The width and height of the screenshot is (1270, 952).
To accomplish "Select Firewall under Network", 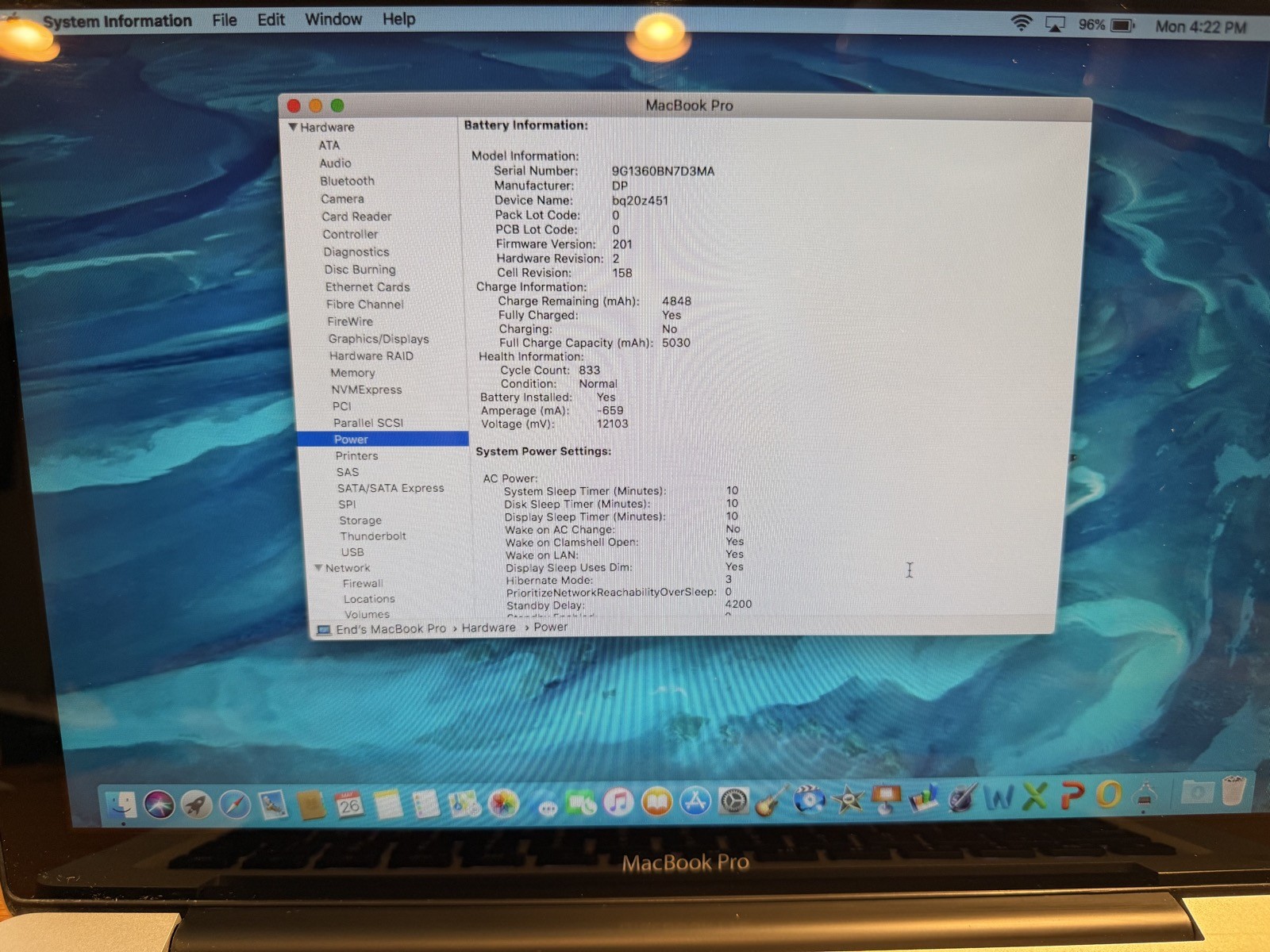I will tap(363, 583).
